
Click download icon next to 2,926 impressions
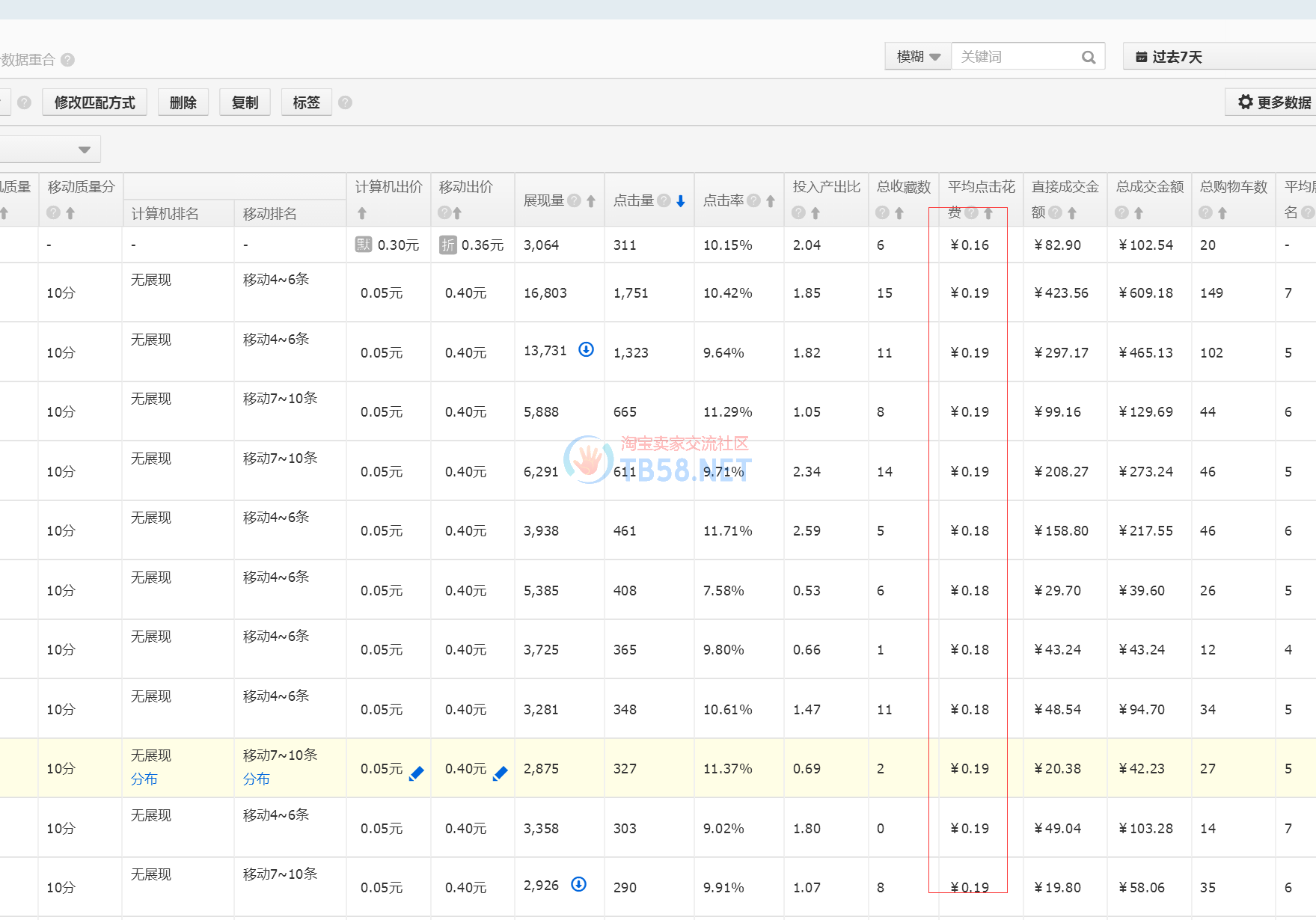pos(578,884)
